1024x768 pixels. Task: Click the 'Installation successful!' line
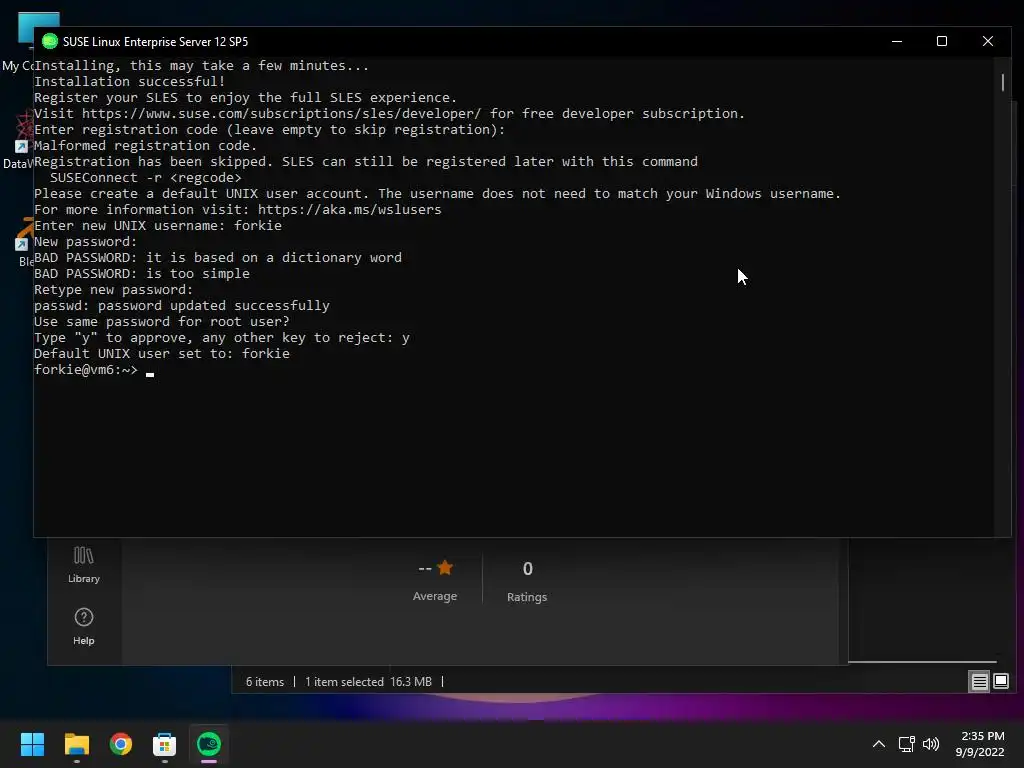[x=129, y=82]
